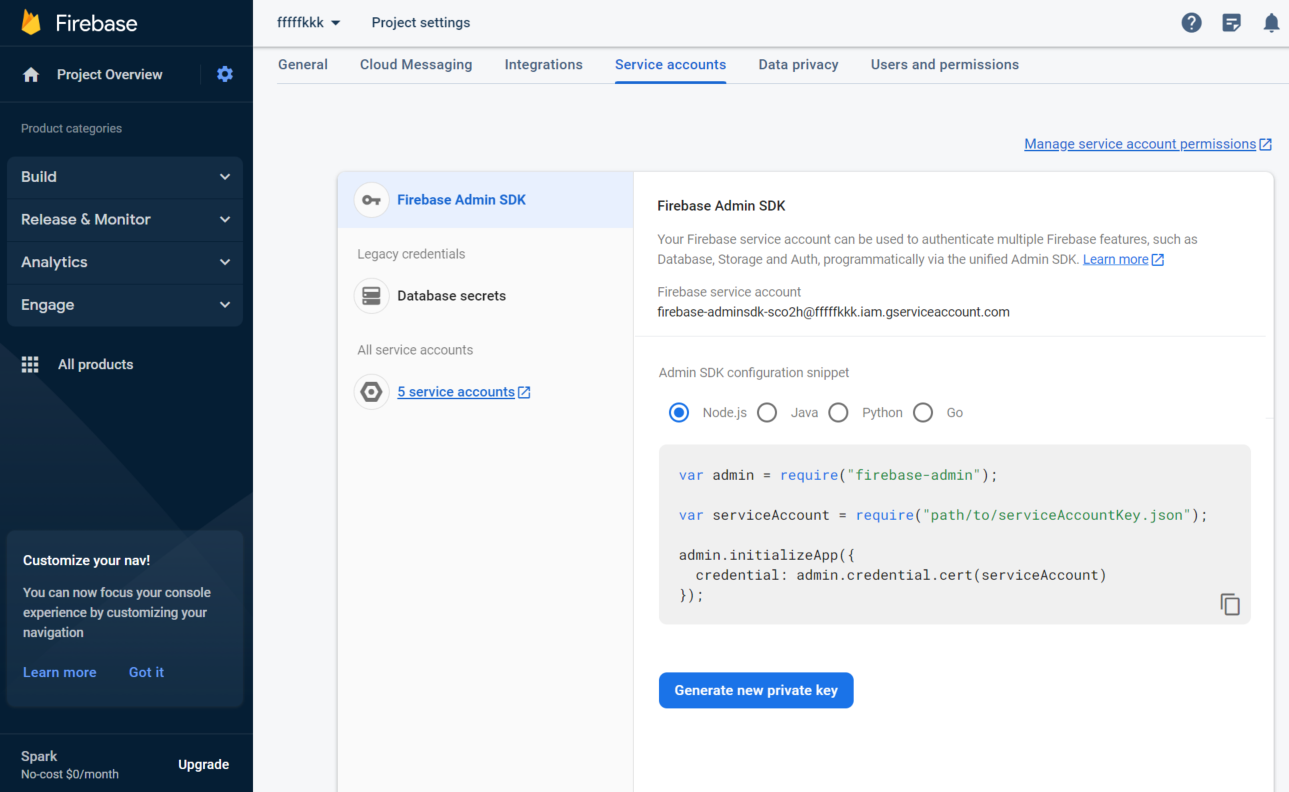Screen dimensions: 1289x792
Task: Select the Node.js radio button
Action: point(679,412)
